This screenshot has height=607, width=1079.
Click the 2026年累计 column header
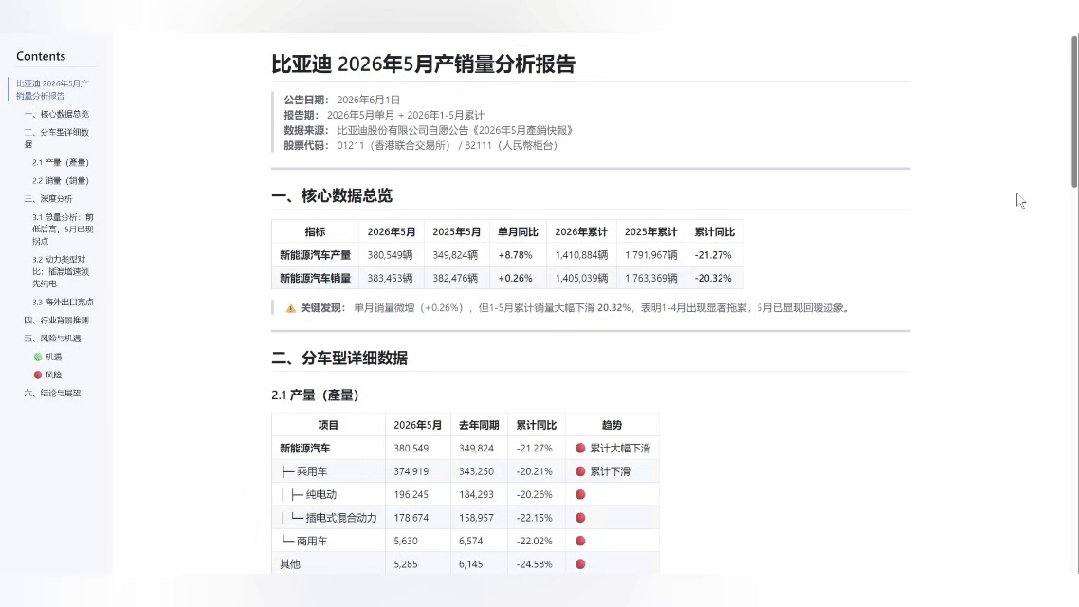[x=581, y=232]
